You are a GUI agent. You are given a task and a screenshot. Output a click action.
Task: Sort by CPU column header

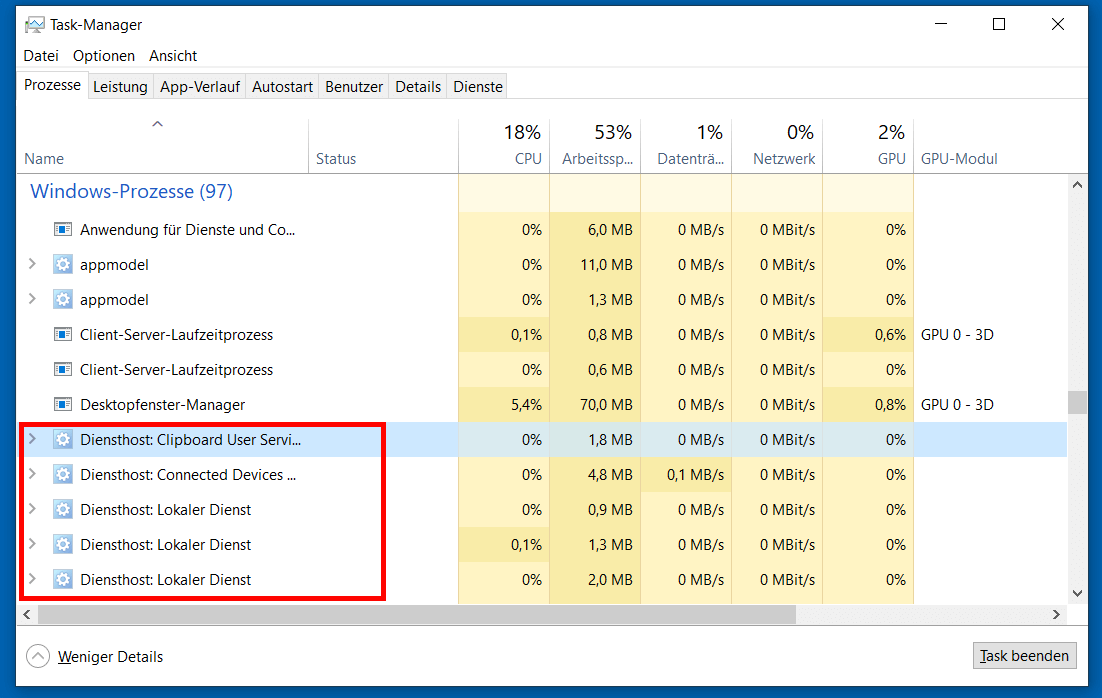coord(504,146)
